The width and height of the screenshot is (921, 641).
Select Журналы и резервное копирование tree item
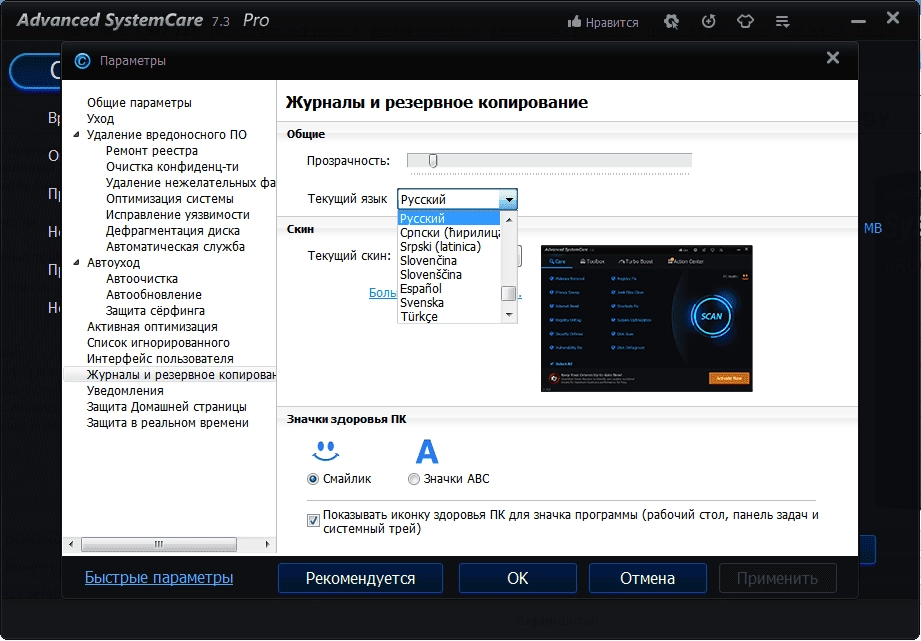(x=170, y=375)
